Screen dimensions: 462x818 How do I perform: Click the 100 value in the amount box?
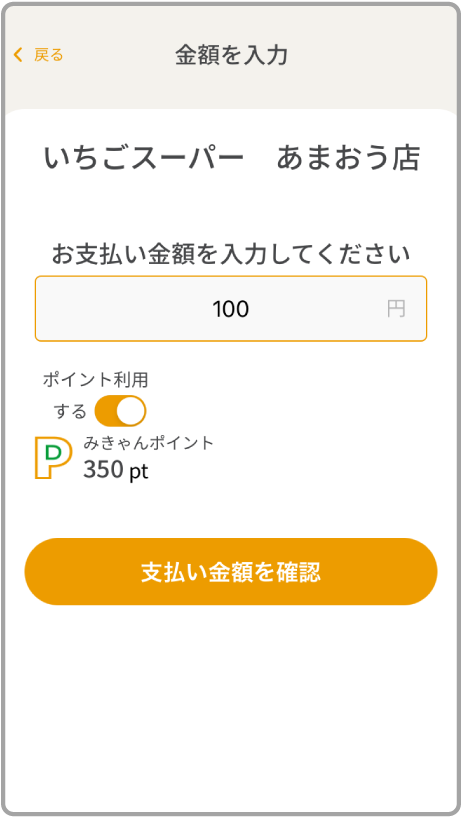point(231,309)
